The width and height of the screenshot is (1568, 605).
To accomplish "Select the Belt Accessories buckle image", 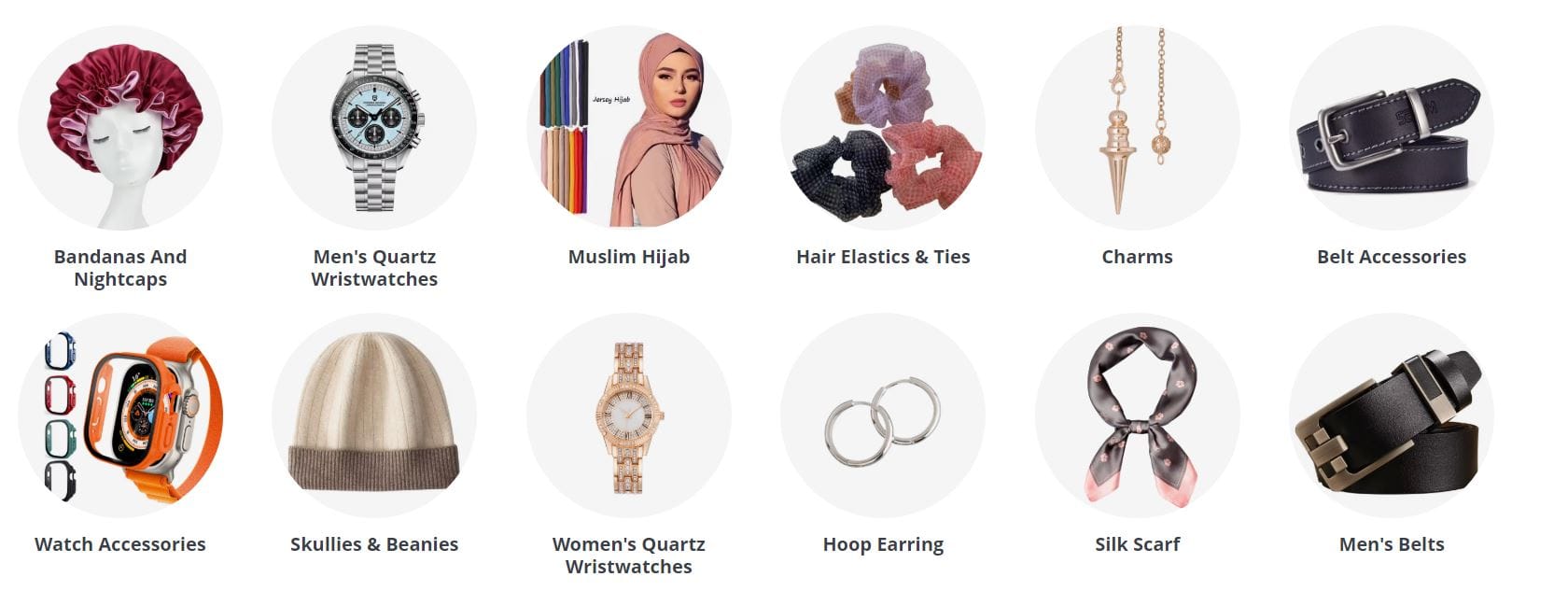I will [x=1392, y=128].
